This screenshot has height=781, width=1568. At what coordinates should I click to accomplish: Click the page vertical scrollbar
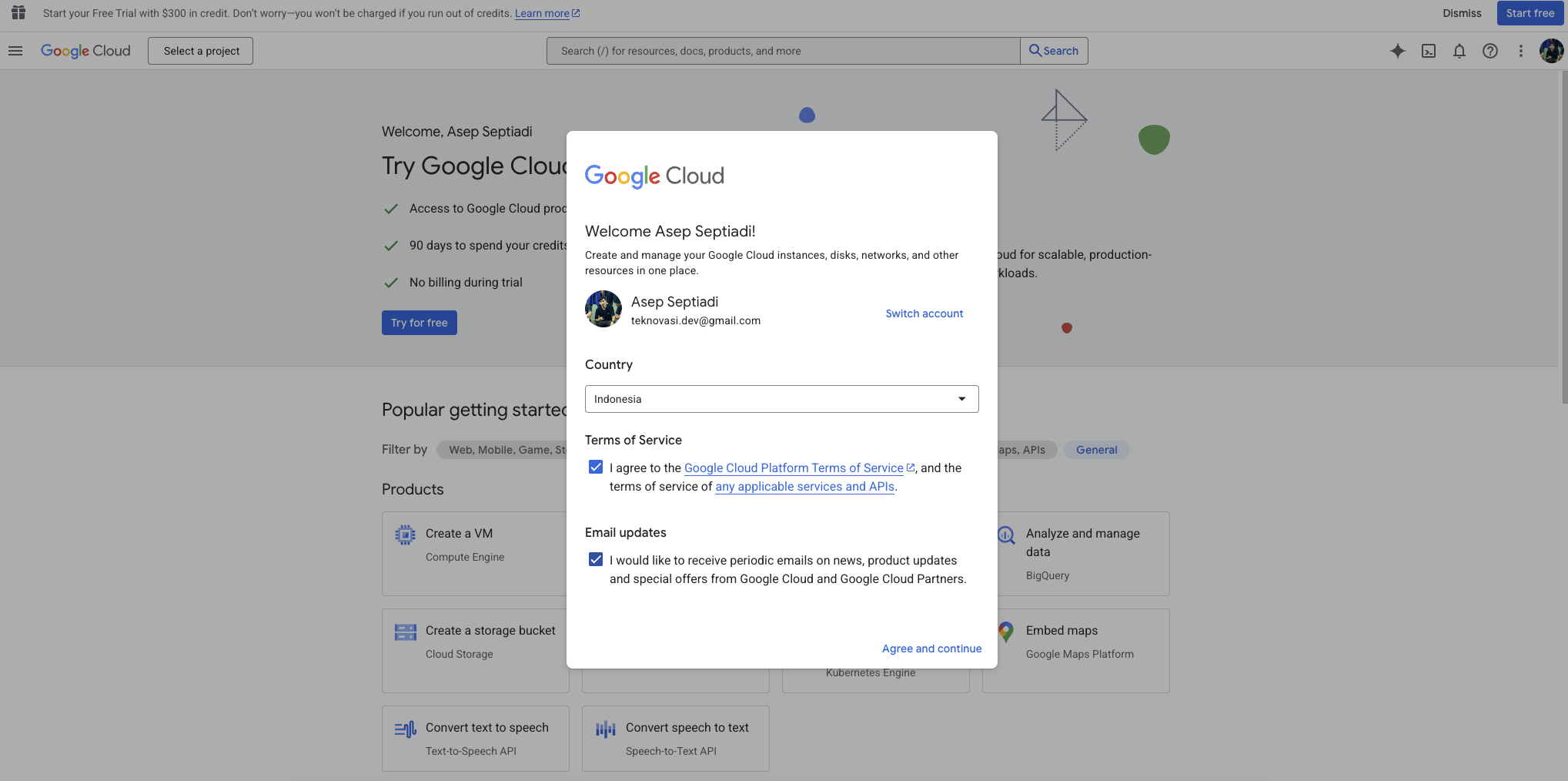1564,237
